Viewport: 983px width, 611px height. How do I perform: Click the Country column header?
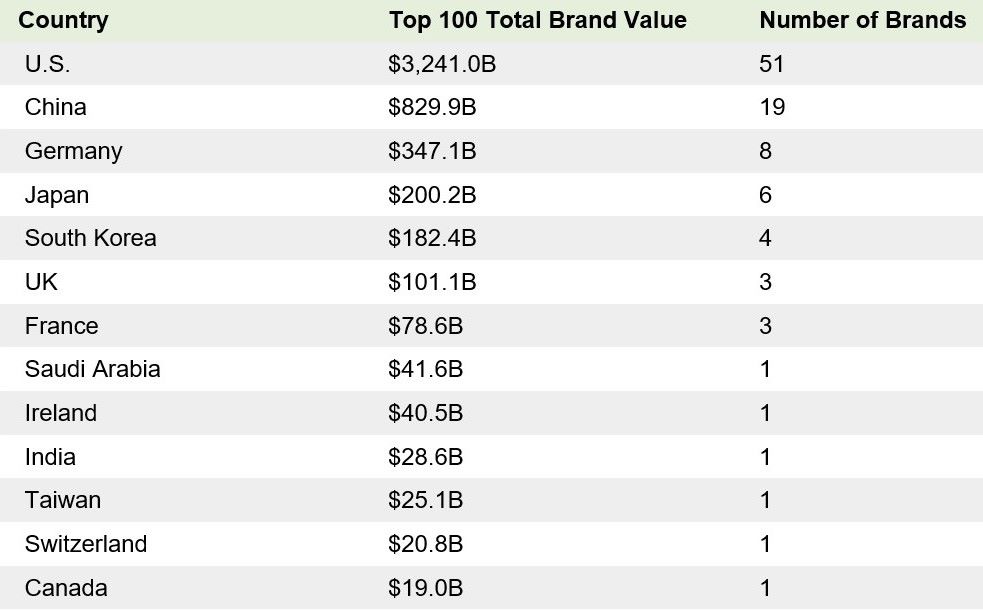click(x=63, y=20)
